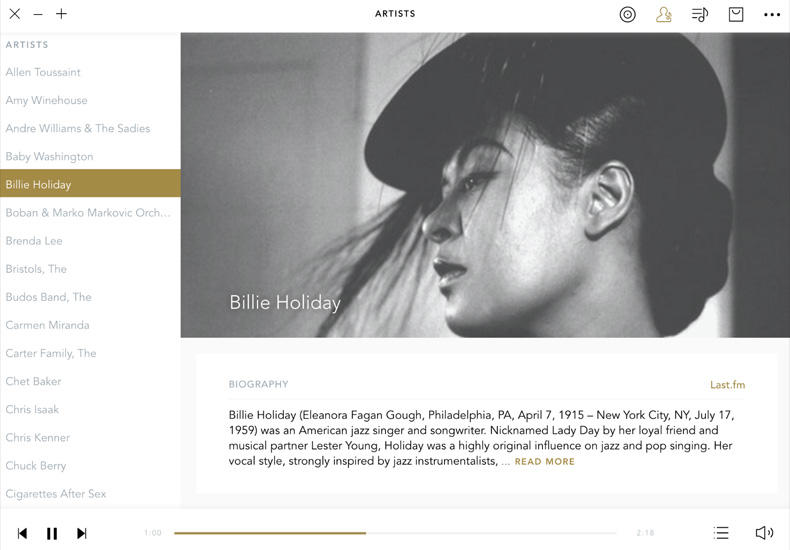Skip to the next track

82,533
